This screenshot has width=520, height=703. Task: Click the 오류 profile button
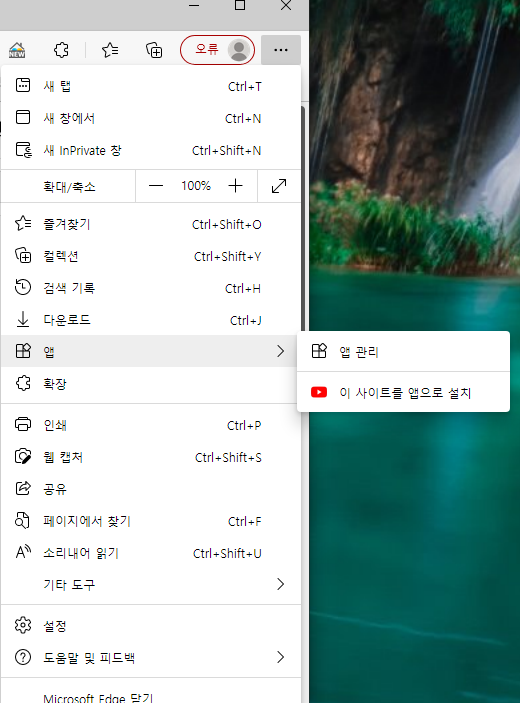[x=217, y=50]
